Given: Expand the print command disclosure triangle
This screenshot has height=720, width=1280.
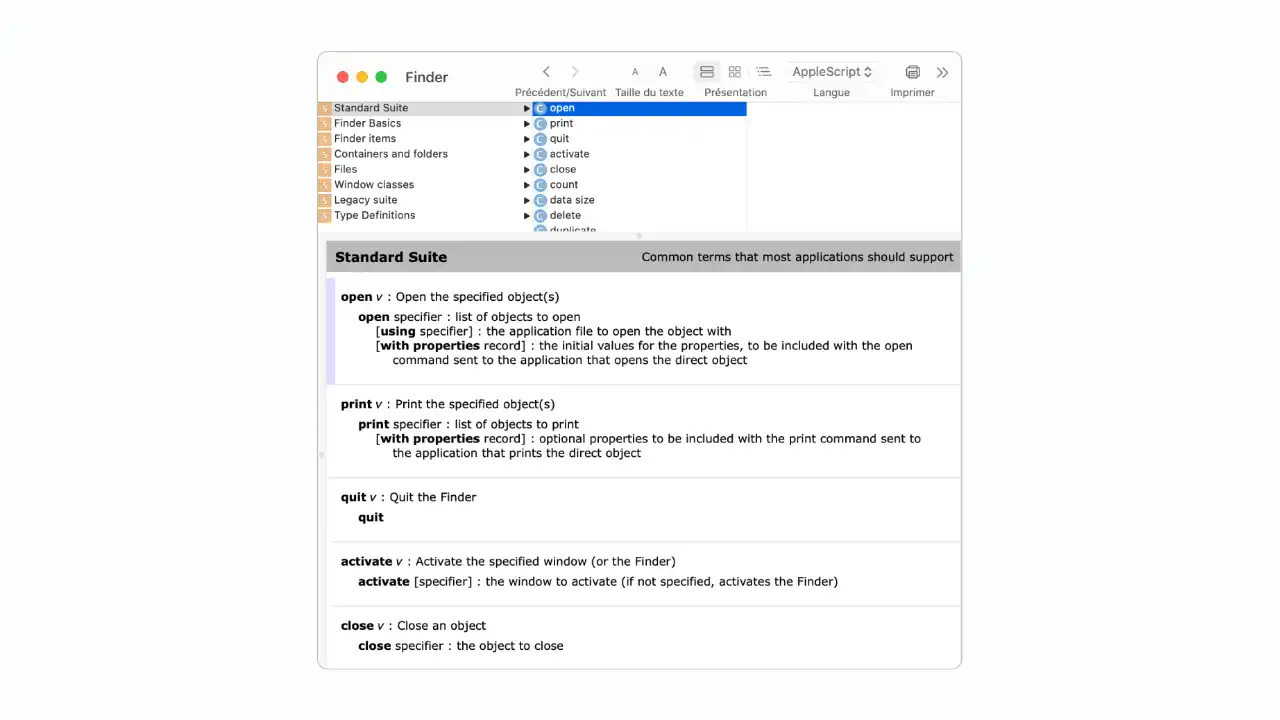Looking at the screenshot, I should pos(527,124).
